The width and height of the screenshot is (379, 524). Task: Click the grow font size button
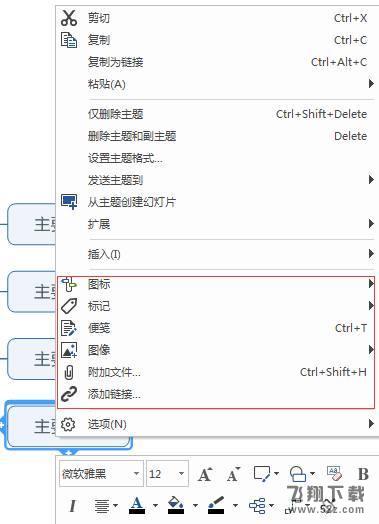pyautogui.click(x=205, y=474)
